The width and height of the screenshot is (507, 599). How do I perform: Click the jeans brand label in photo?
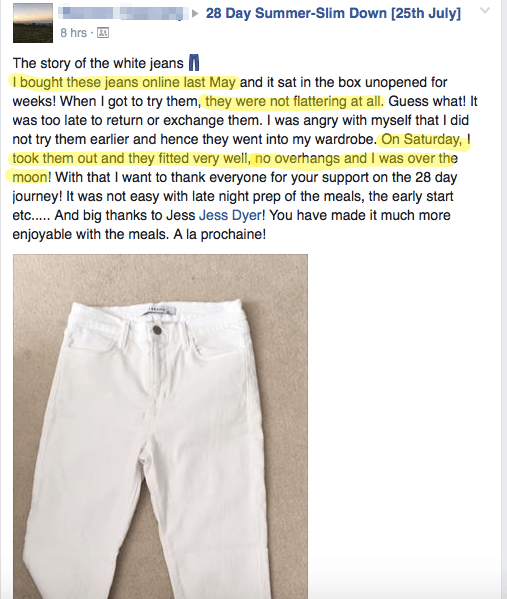(x=159, y=308)
